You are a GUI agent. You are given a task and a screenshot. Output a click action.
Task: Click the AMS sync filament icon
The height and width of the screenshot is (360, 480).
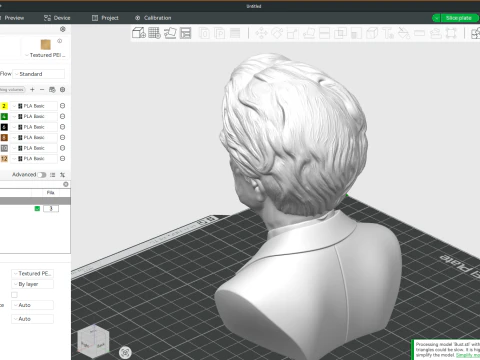coord(52,89)
